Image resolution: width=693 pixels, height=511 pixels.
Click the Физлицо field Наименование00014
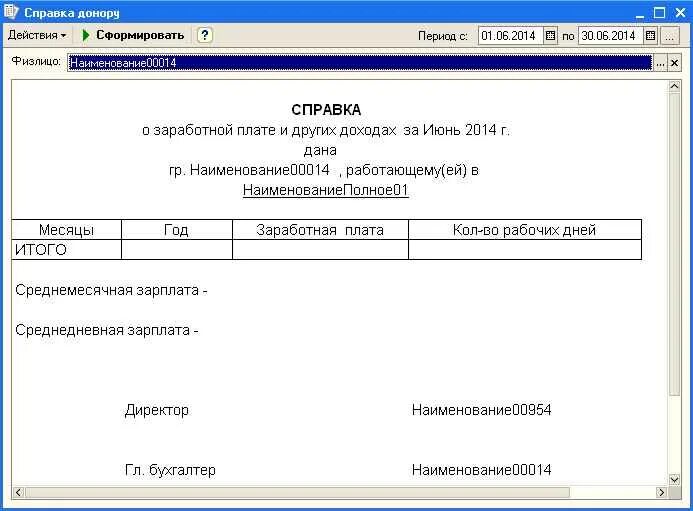click(360, 63)
